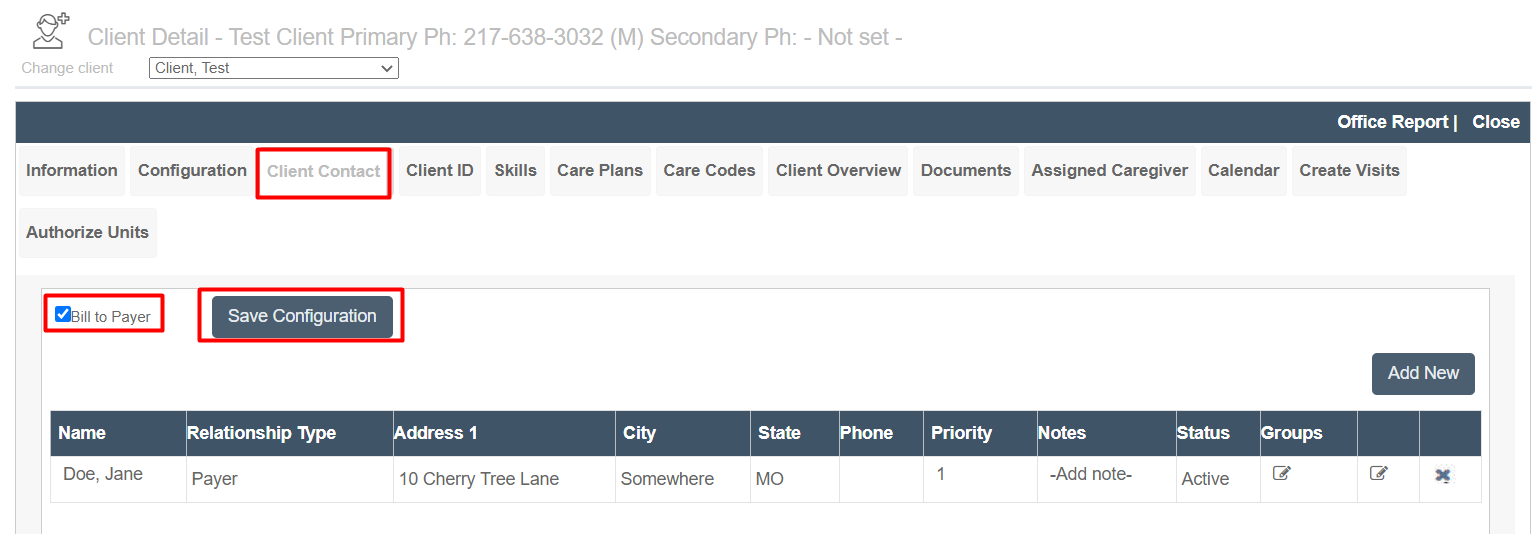Select the Client Contact tab

323,171
